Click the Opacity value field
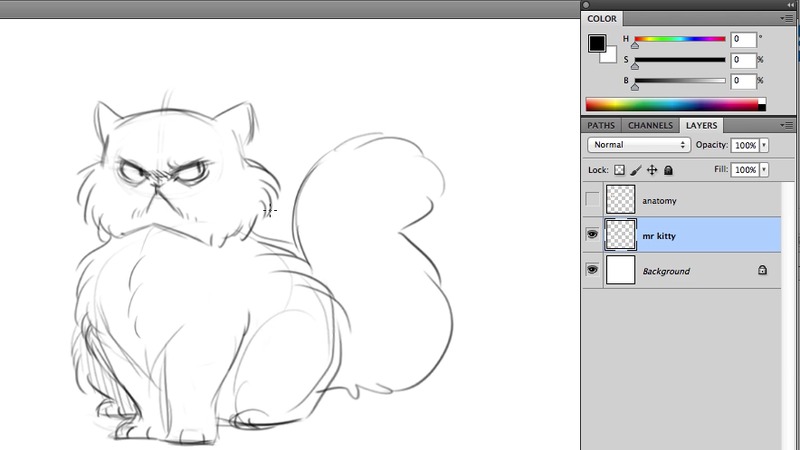The image size is (800, 450). (x=745, y=145)
